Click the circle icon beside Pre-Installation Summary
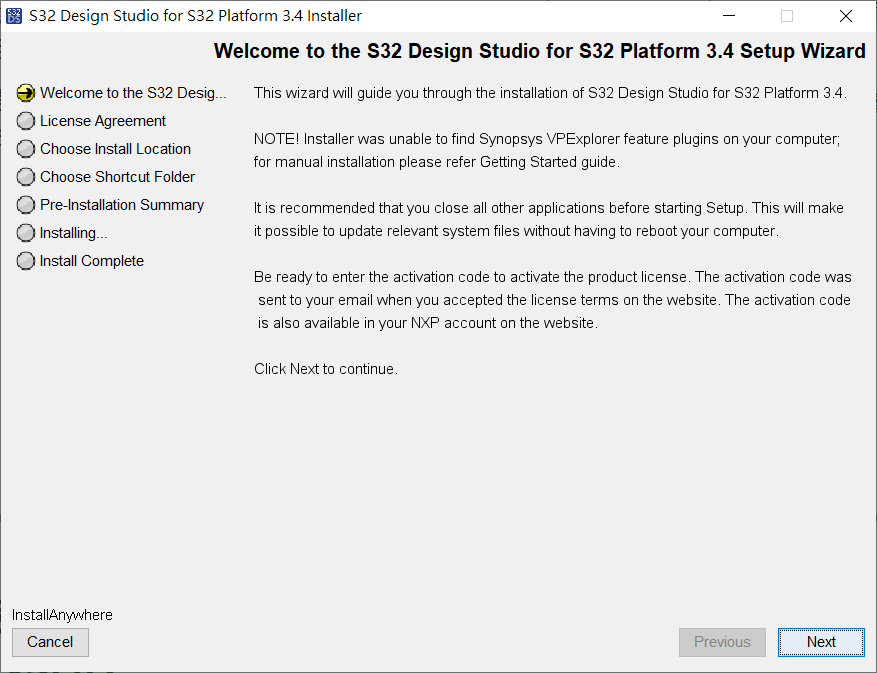The width and height of the screenshot is (877, 673). coord(26,205)
